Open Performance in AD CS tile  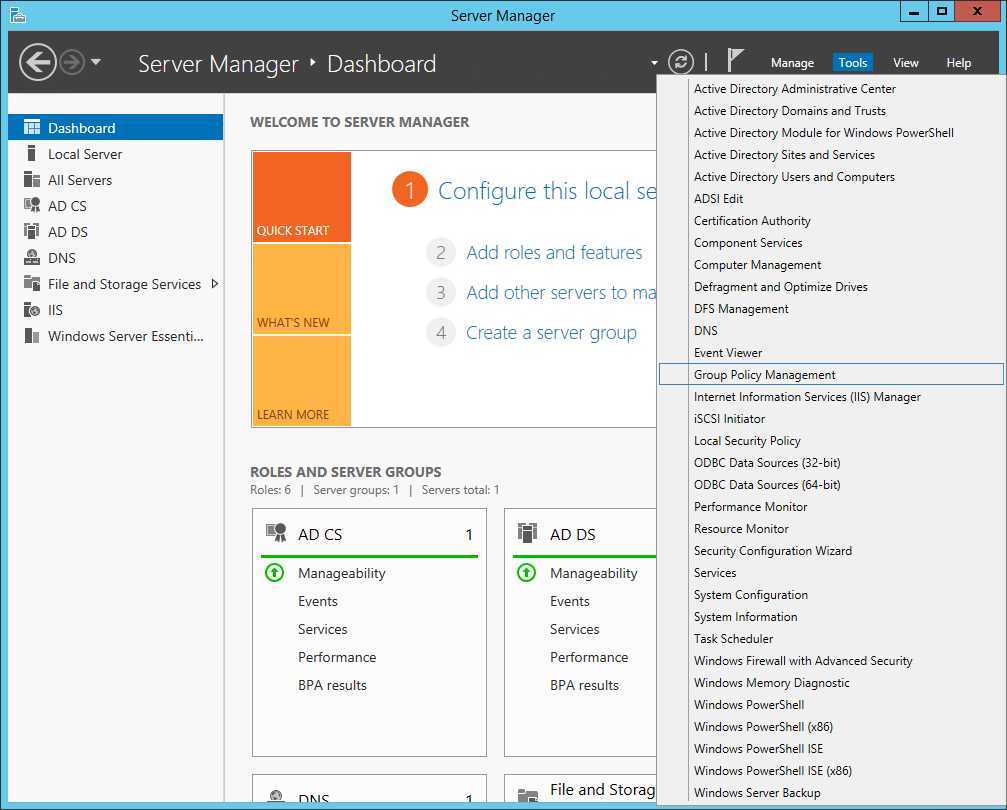click(337, 657)
